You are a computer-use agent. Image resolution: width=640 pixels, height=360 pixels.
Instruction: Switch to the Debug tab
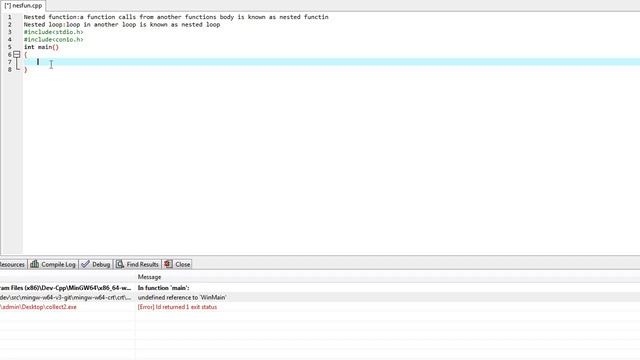pos(96,264)
